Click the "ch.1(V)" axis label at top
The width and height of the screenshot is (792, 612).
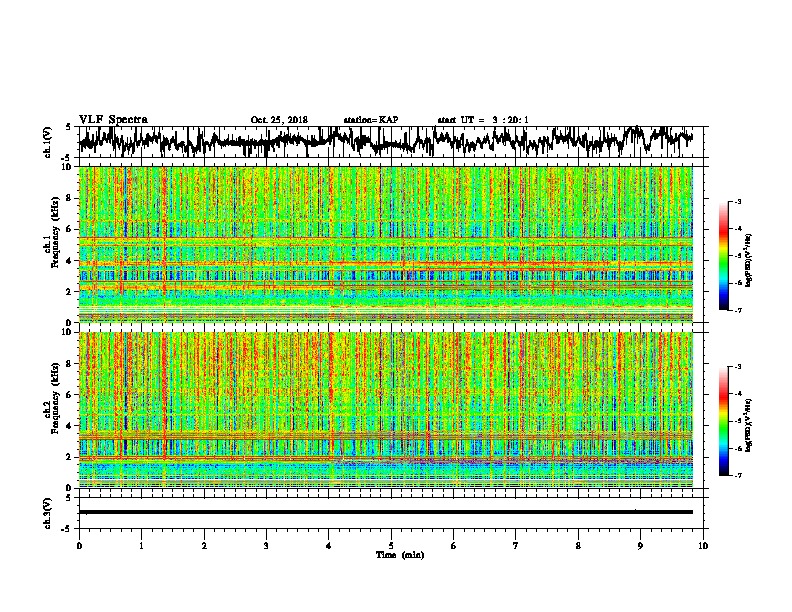(47, 142)
